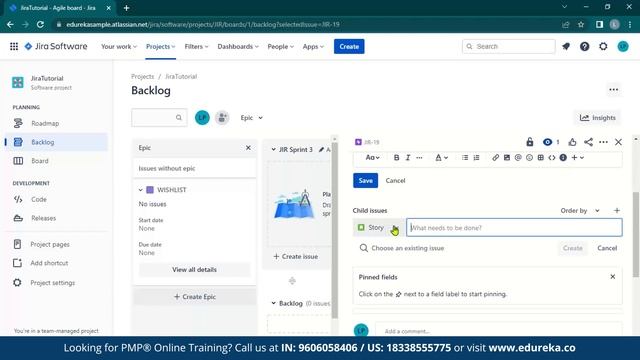Image resolution: width=640 pixels, height=360 pixels.
Task: Open Jira settings gear icon
Action: pos(603,47)
